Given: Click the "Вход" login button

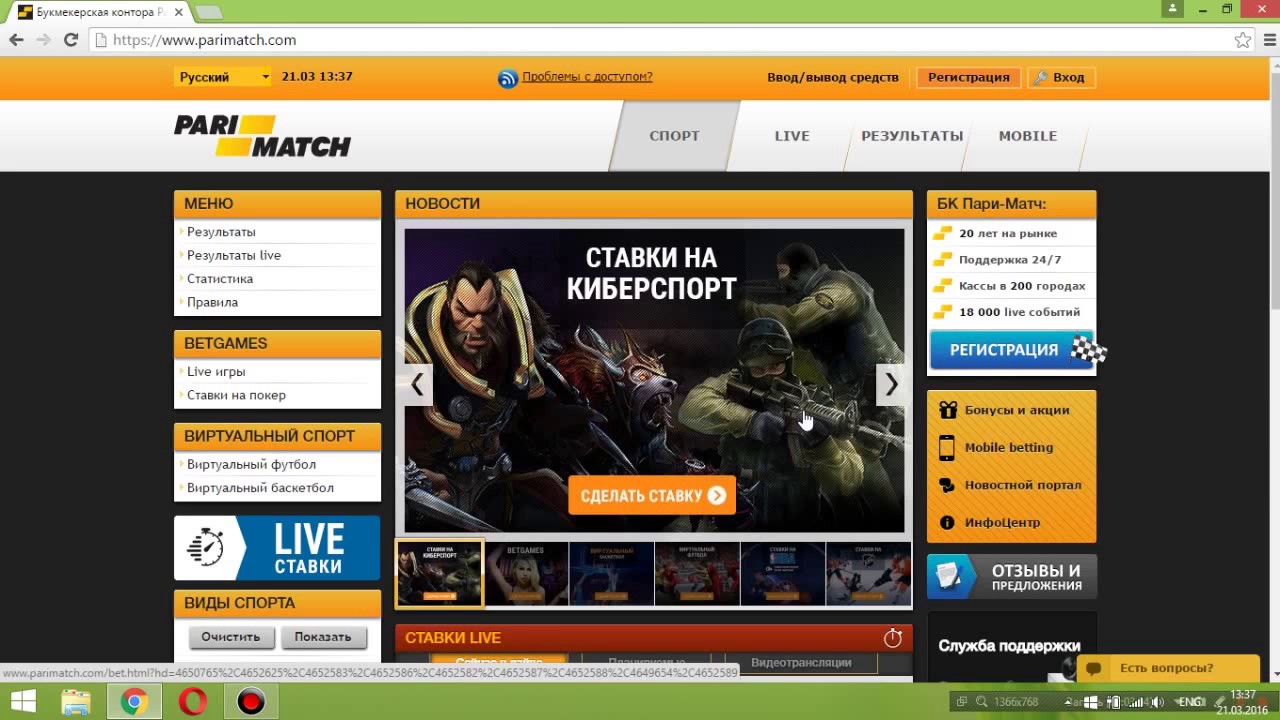Looking at the screenshot, I should pos(1061,77).
